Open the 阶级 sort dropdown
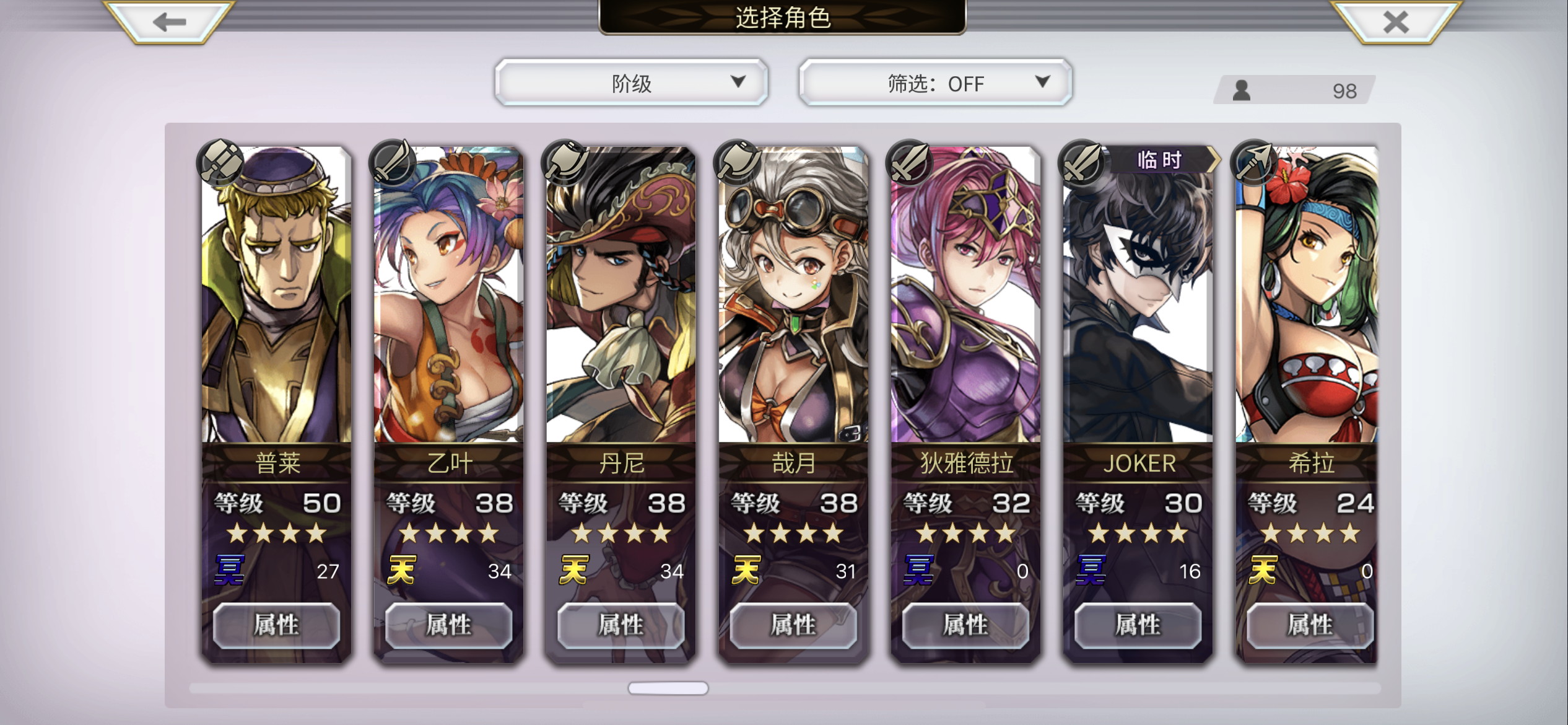The image size is (1568, 725). click(x=631, y=83)
